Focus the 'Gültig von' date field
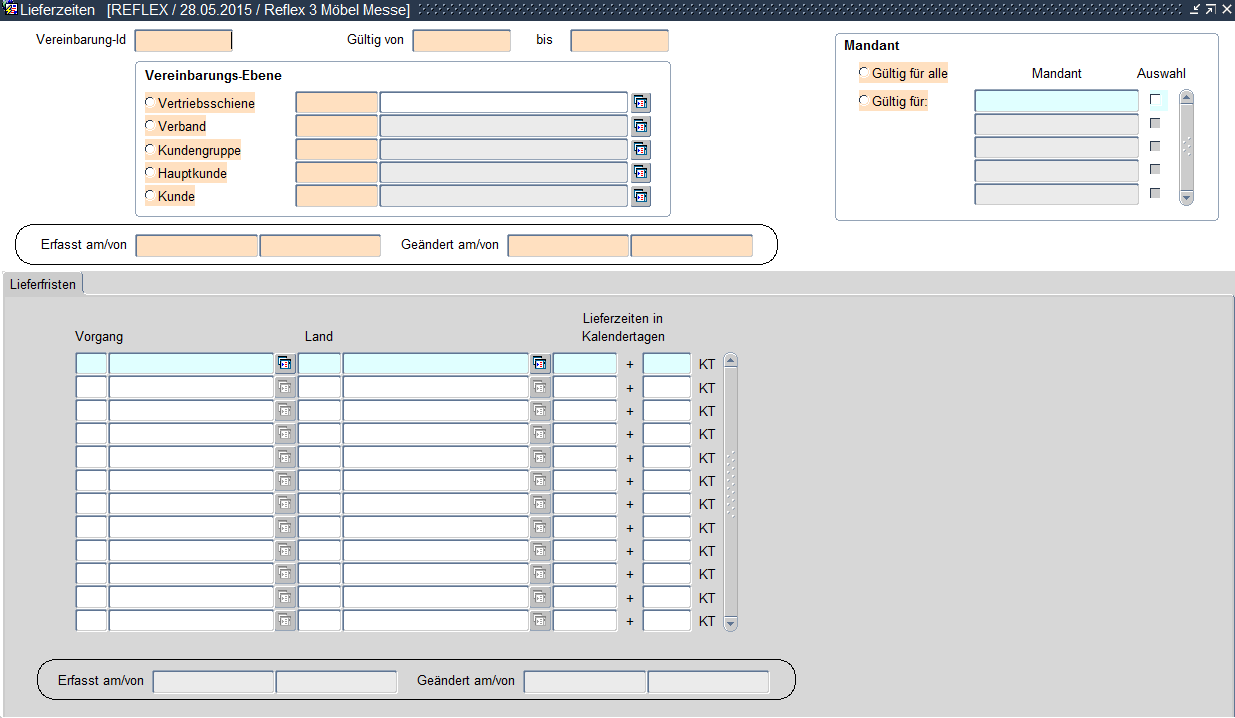Screen dimensions: 1235x718 click(x=461, y=41)
